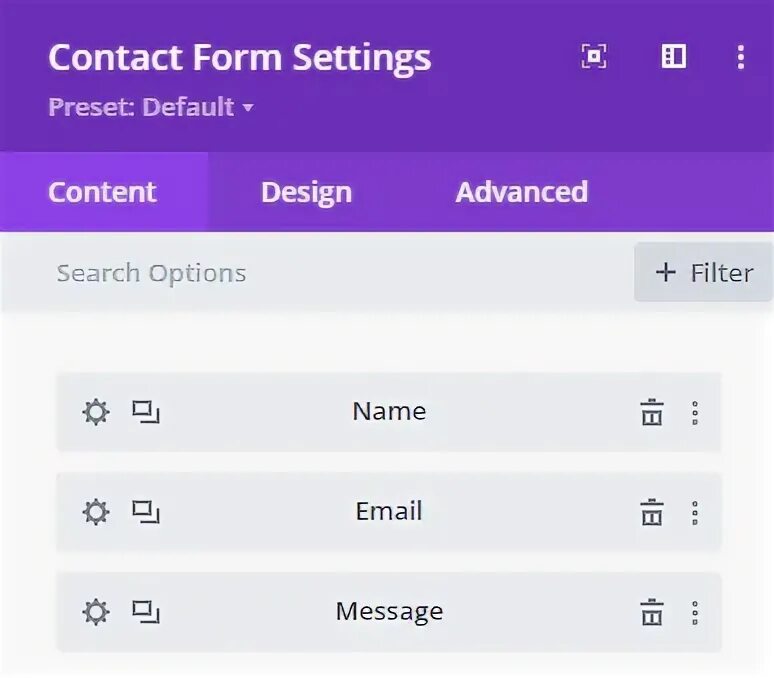This screenshot has width=774, height=678.
Task: Switch to the Design tab
Action: point(306,192)
